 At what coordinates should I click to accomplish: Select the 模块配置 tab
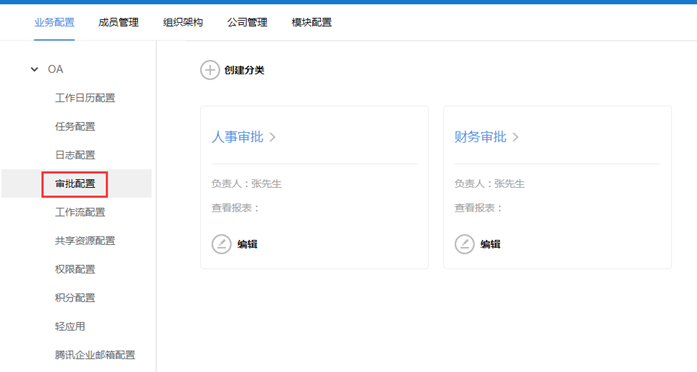[x=312, y=22]
